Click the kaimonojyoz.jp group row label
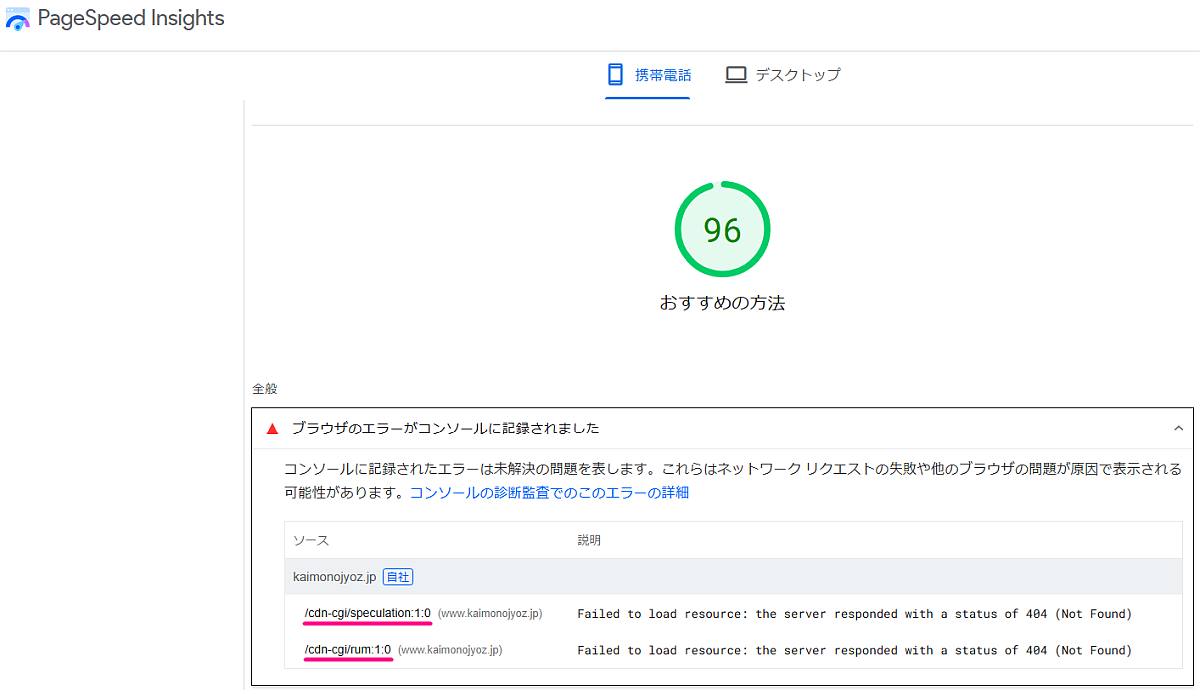Viewport: 1200px width, 690px height. click(334, 577)
